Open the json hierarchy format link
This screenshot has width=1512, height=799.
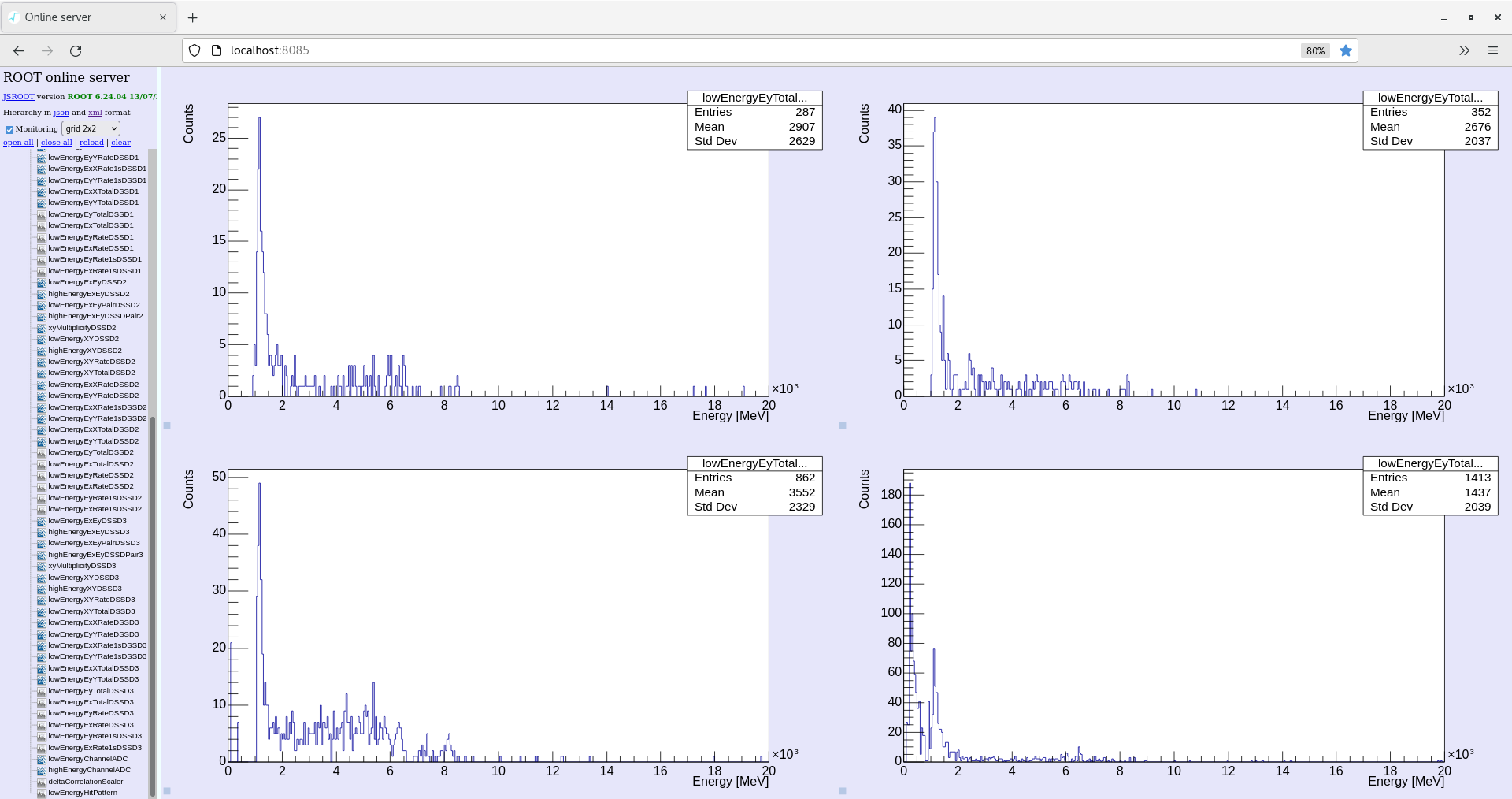[x=61, y=113]
